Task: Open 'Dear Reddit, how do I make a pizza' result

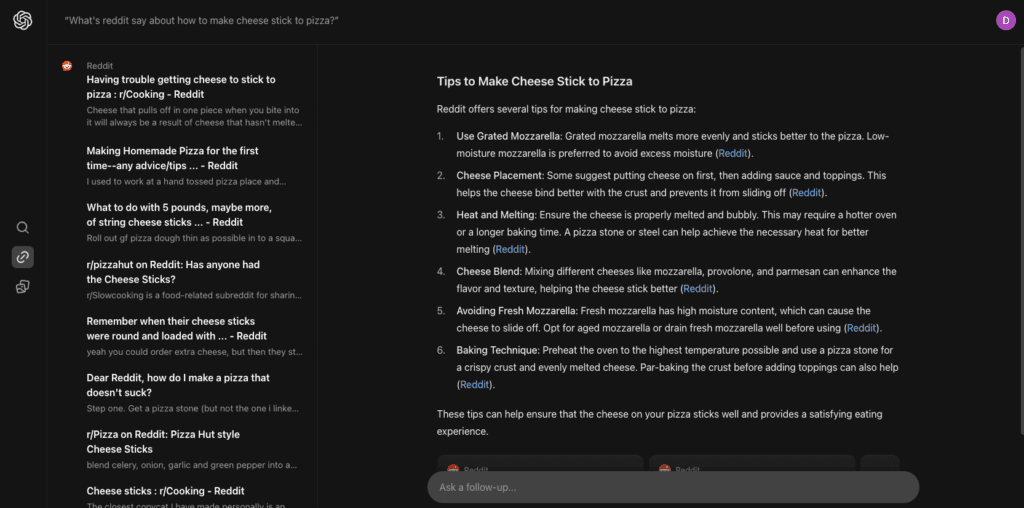Action: [178, 385]
